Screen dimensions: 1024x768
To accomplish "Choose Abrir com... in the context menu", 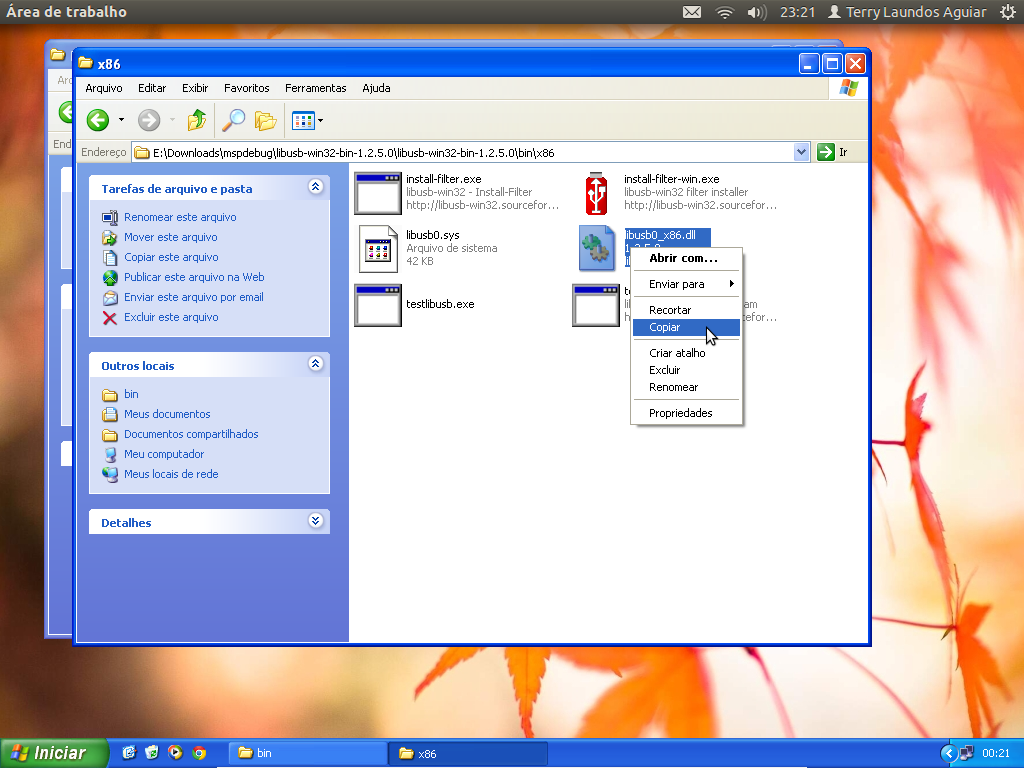I will click(x=686, y=258).
